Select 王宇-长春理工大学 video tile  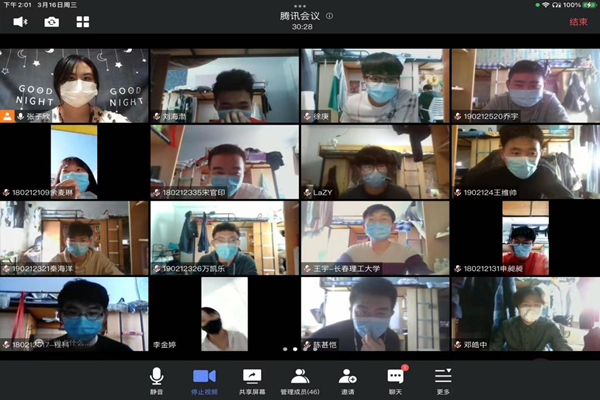tap(374, 238)
